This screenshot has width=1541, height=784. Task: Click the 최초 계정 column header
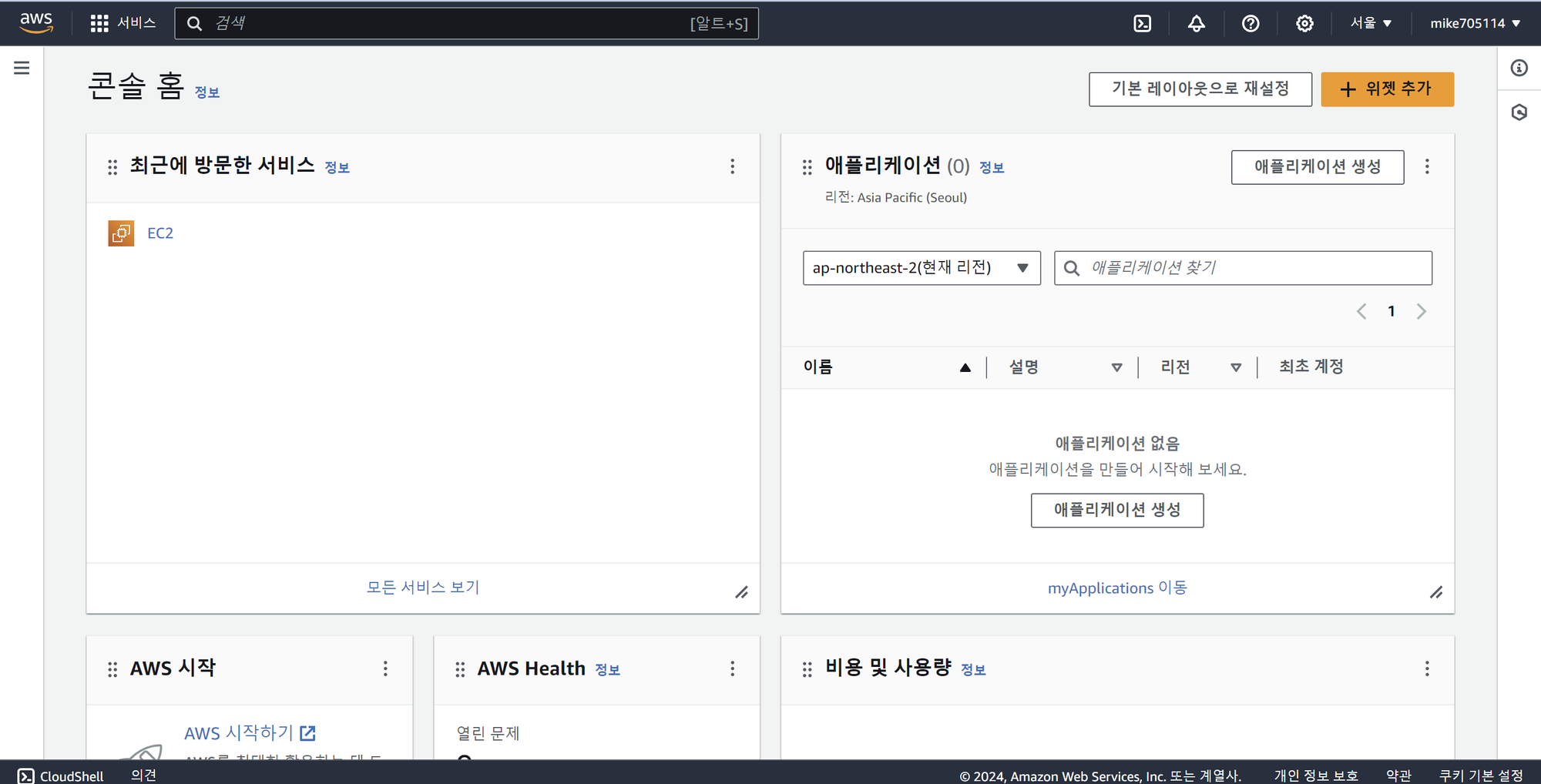pyautogui.click(x=1311, y=367)
